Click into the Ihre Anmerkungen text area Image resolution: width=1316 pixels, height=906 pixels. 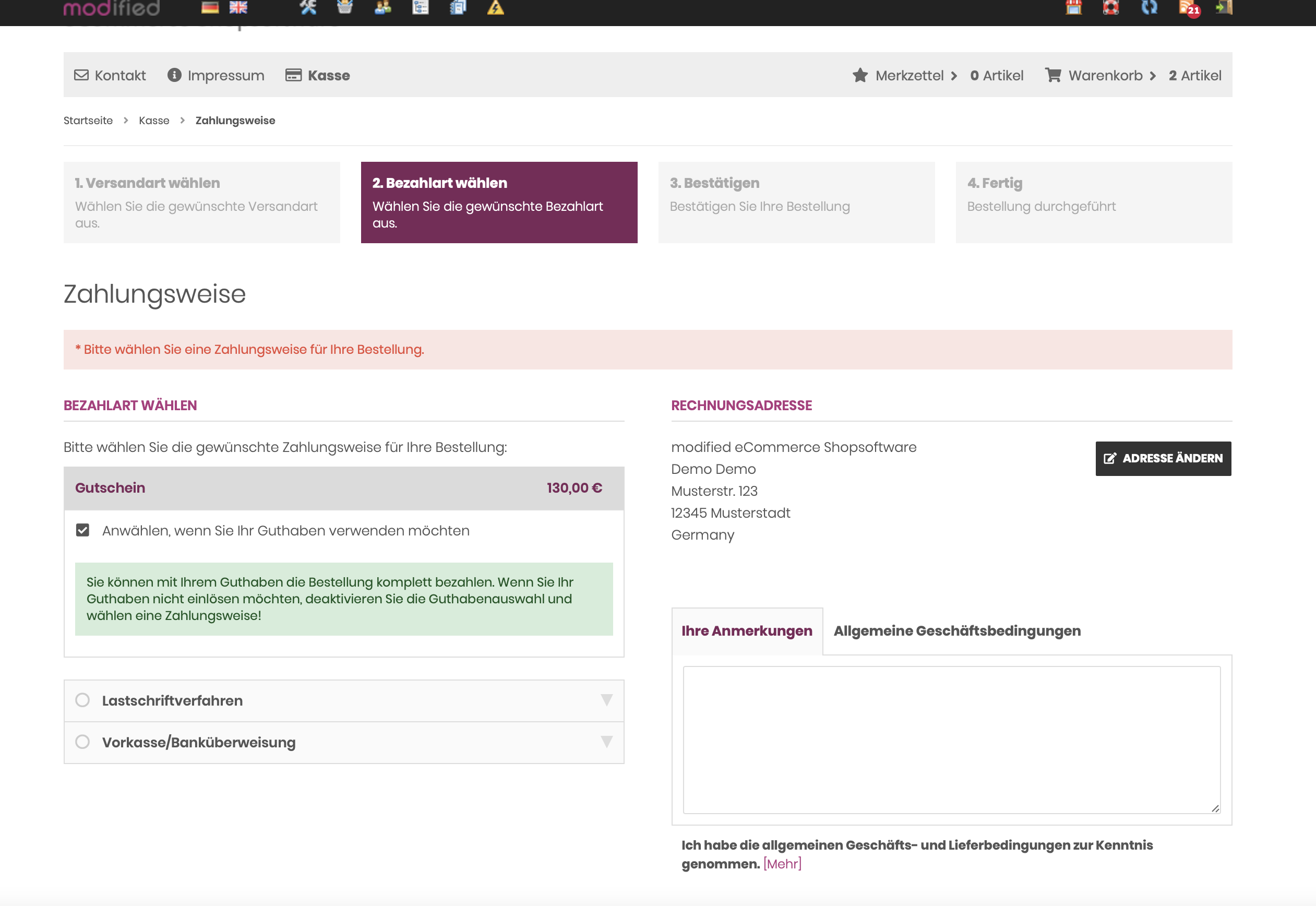tap(951, 739)
